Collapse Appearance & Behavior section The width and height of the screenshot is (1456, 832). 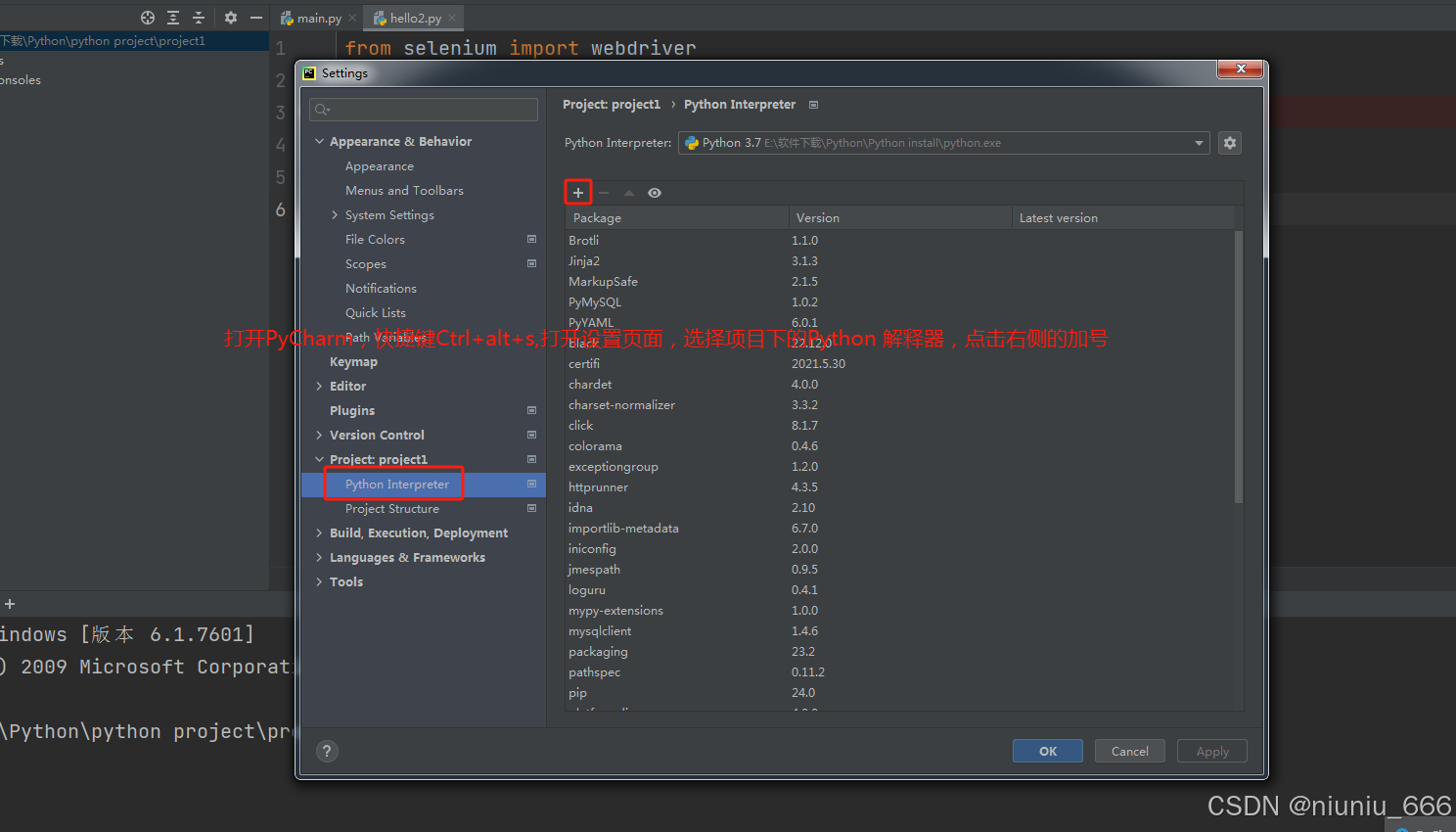point(319,142)
